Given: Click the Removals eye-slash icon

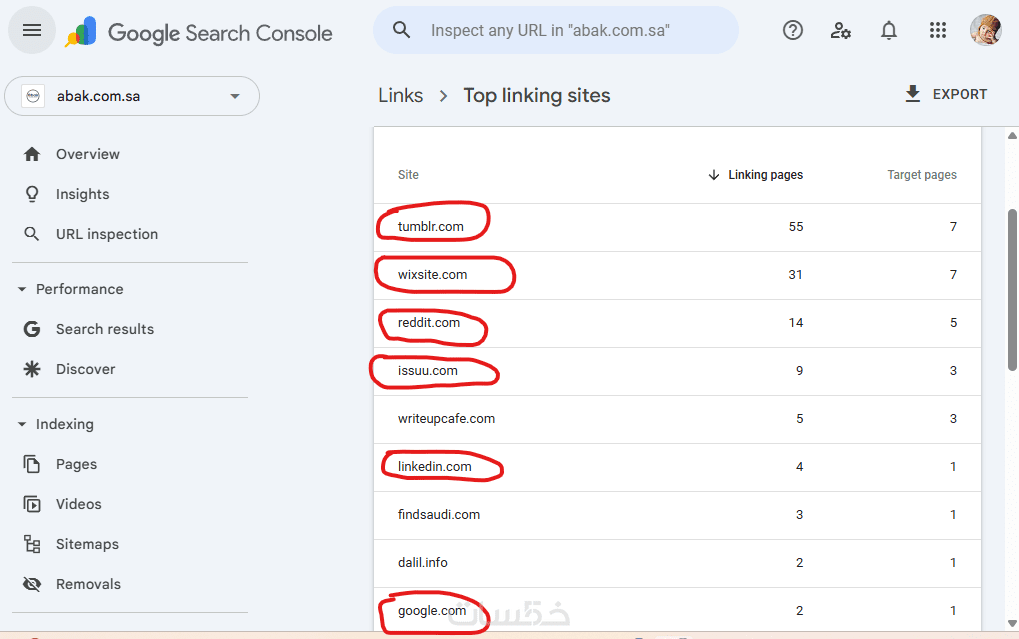Looking at the screenshot, I should point(32,584).
